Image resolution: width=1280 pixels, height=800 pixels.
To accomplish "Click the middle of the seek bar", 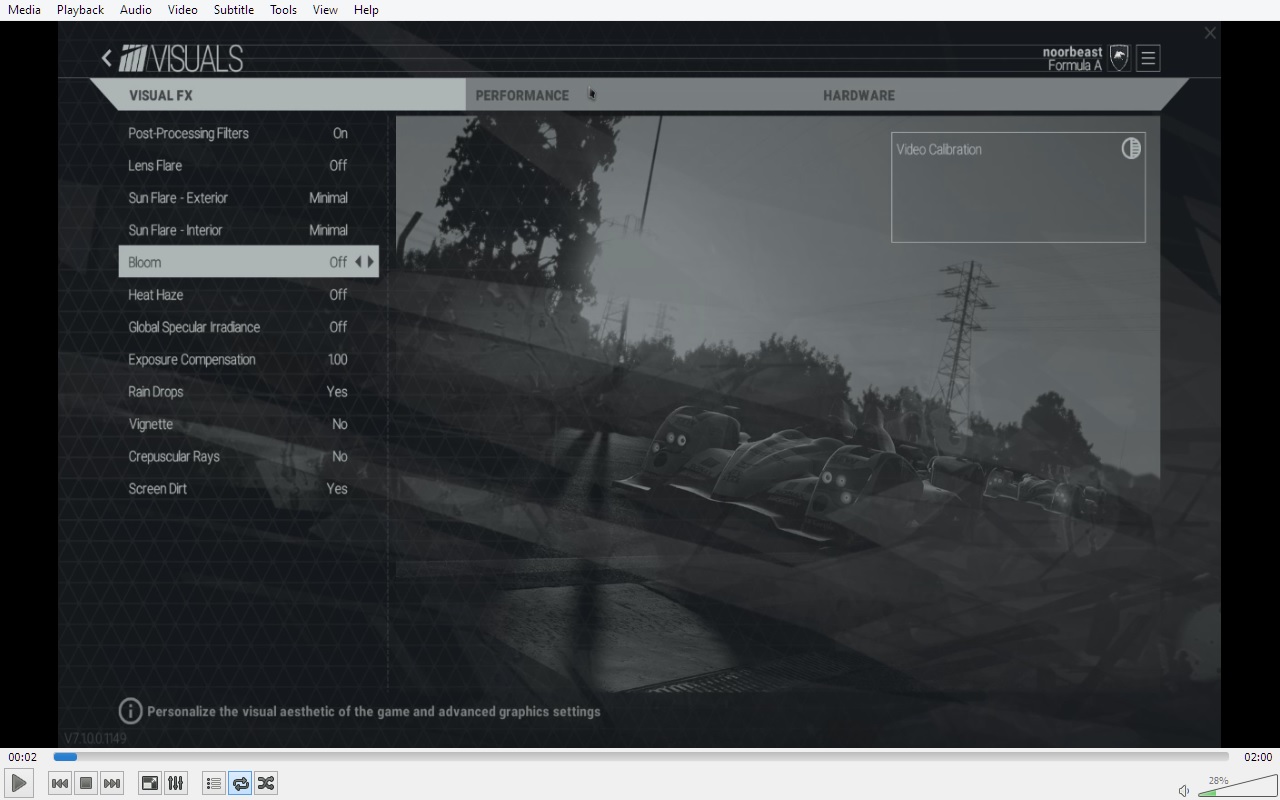I will [640, 757].
